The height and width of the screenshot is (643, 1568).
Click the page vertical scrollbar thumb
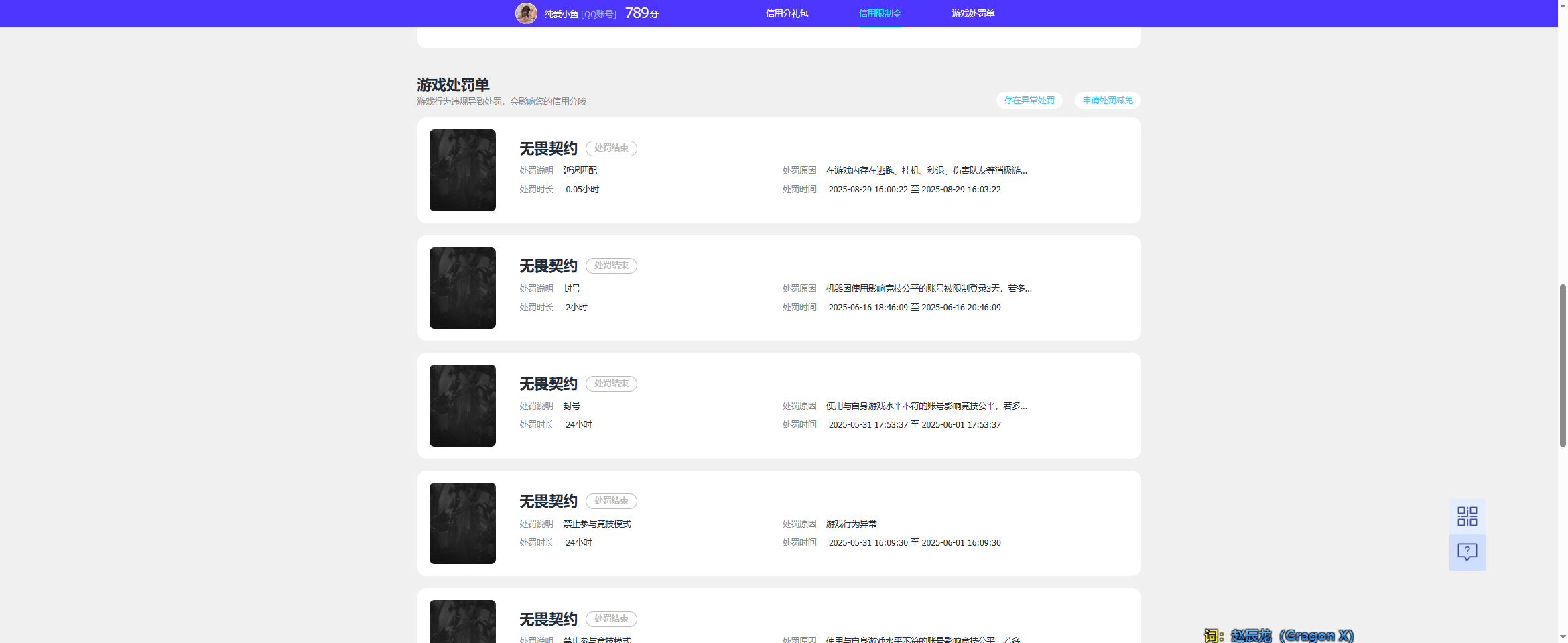click(1563, 365)
